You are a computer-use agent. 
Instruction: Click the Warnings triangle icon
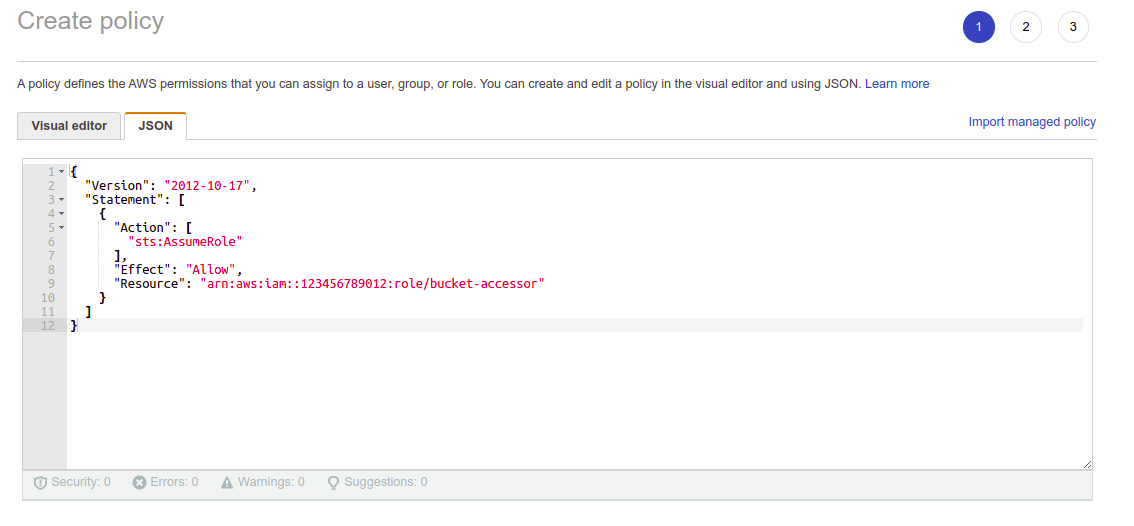click(x=227, y=483)
